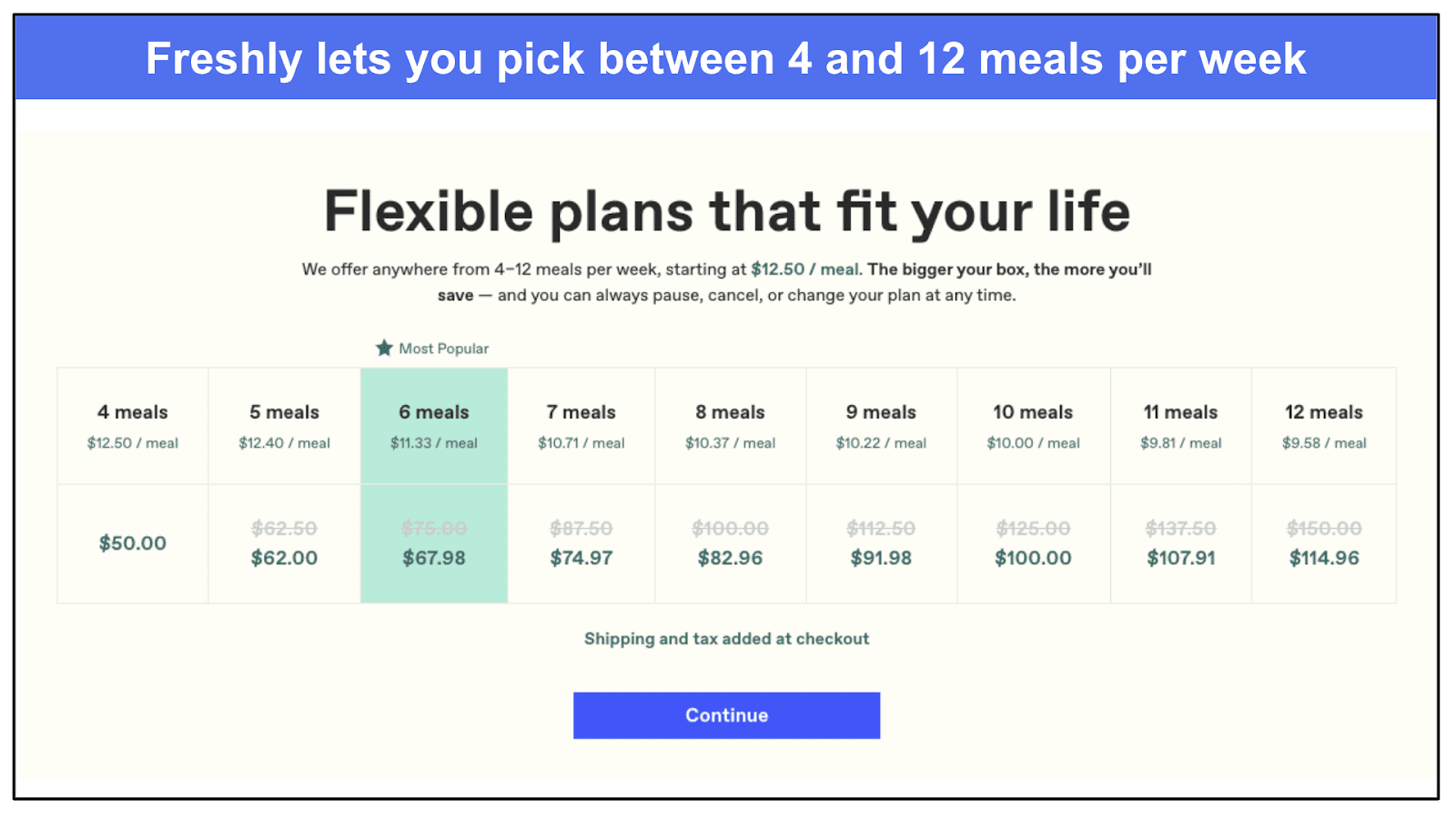Viewport: 1456px width, 819px height.
Task: Click the $67.98 discounted price
Action: tap(434, 558)
